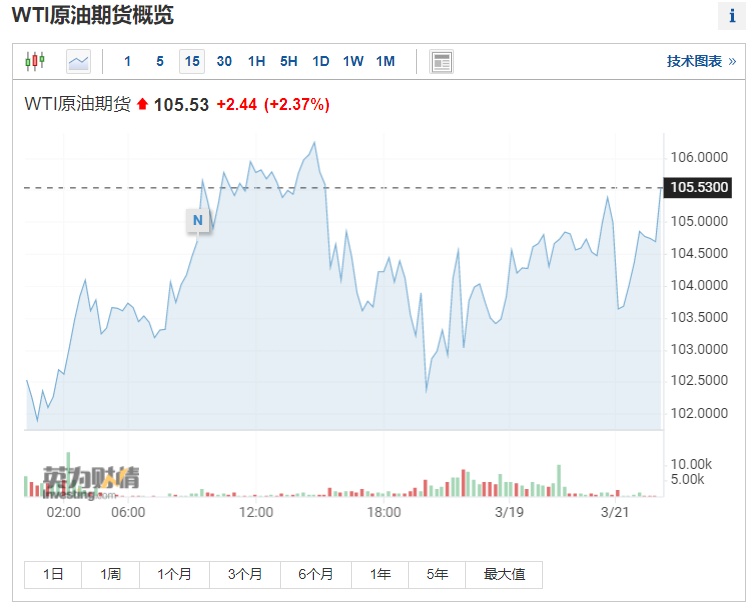Viewport: 753px width, 609px height.
Task: Click the WTI原油期货概览 heading
Action: pos(93,15)
